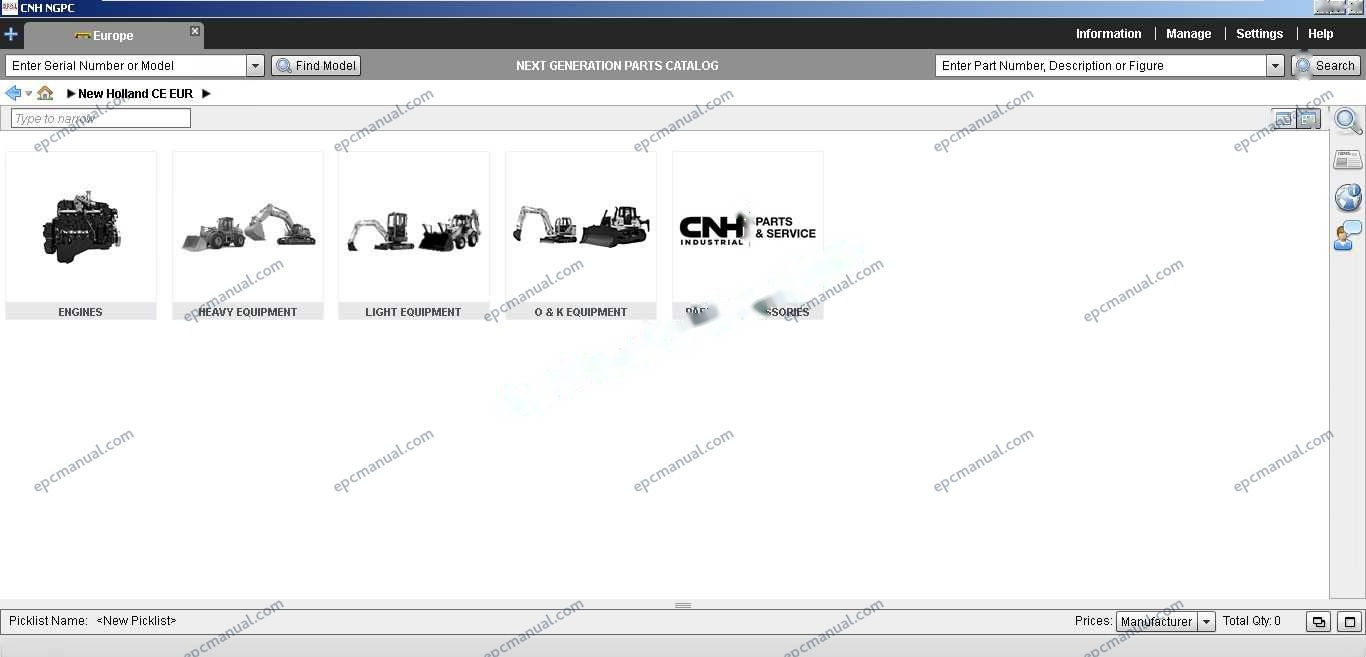
Task: Open the Prices Manufacturer dropdown
Action: pyautogui.click(x=1166, y=621)
